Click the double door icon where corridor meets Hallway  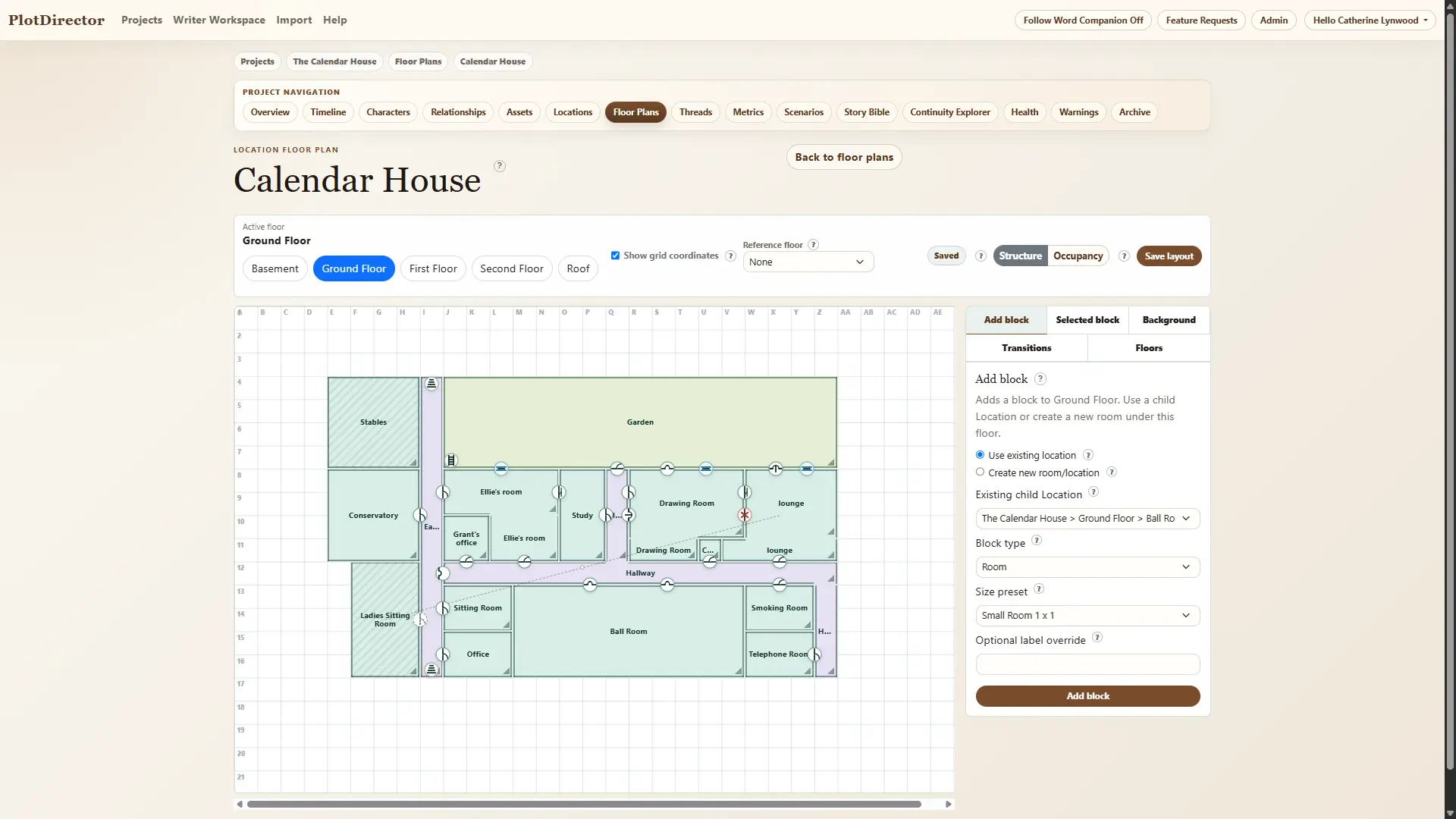pos(443,573)
